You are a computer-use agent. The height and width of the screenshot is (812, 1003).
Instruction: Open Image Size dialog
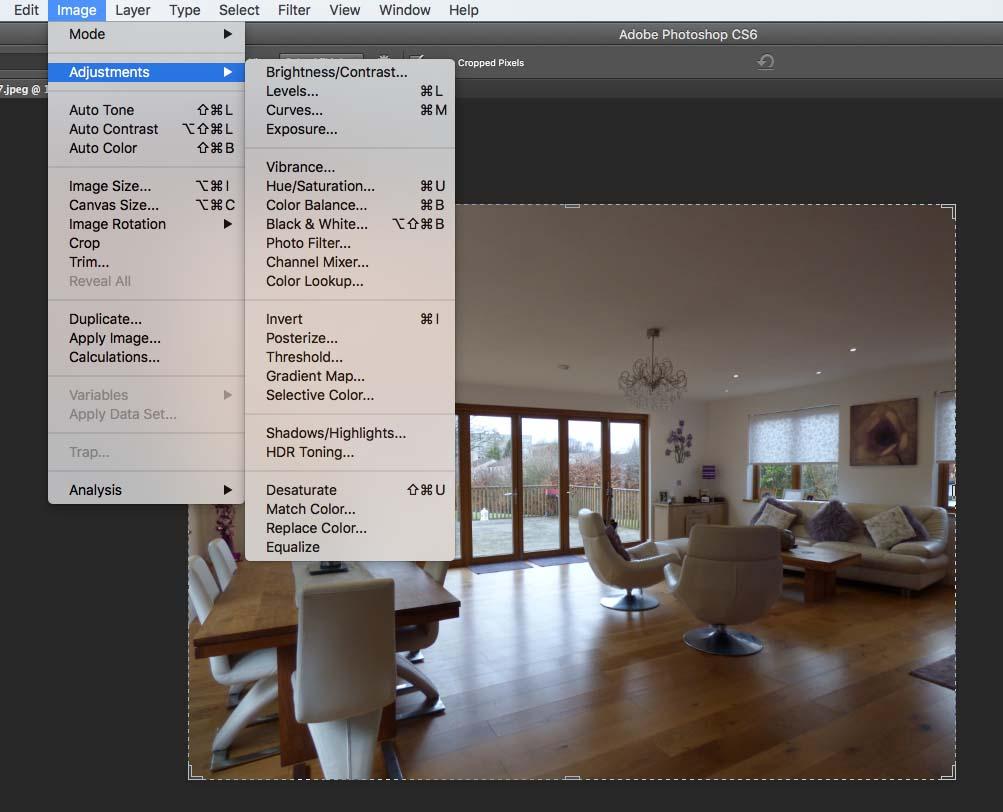(x=146, y=186)
